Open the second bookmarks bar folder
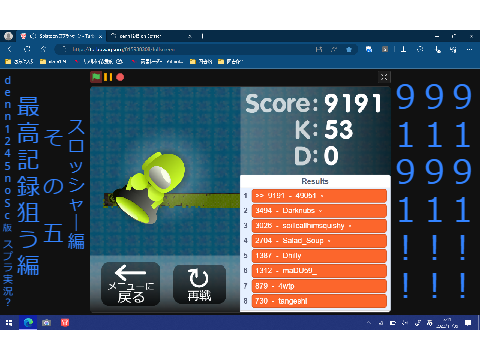The image size is (480, 360). coord(53,61)
